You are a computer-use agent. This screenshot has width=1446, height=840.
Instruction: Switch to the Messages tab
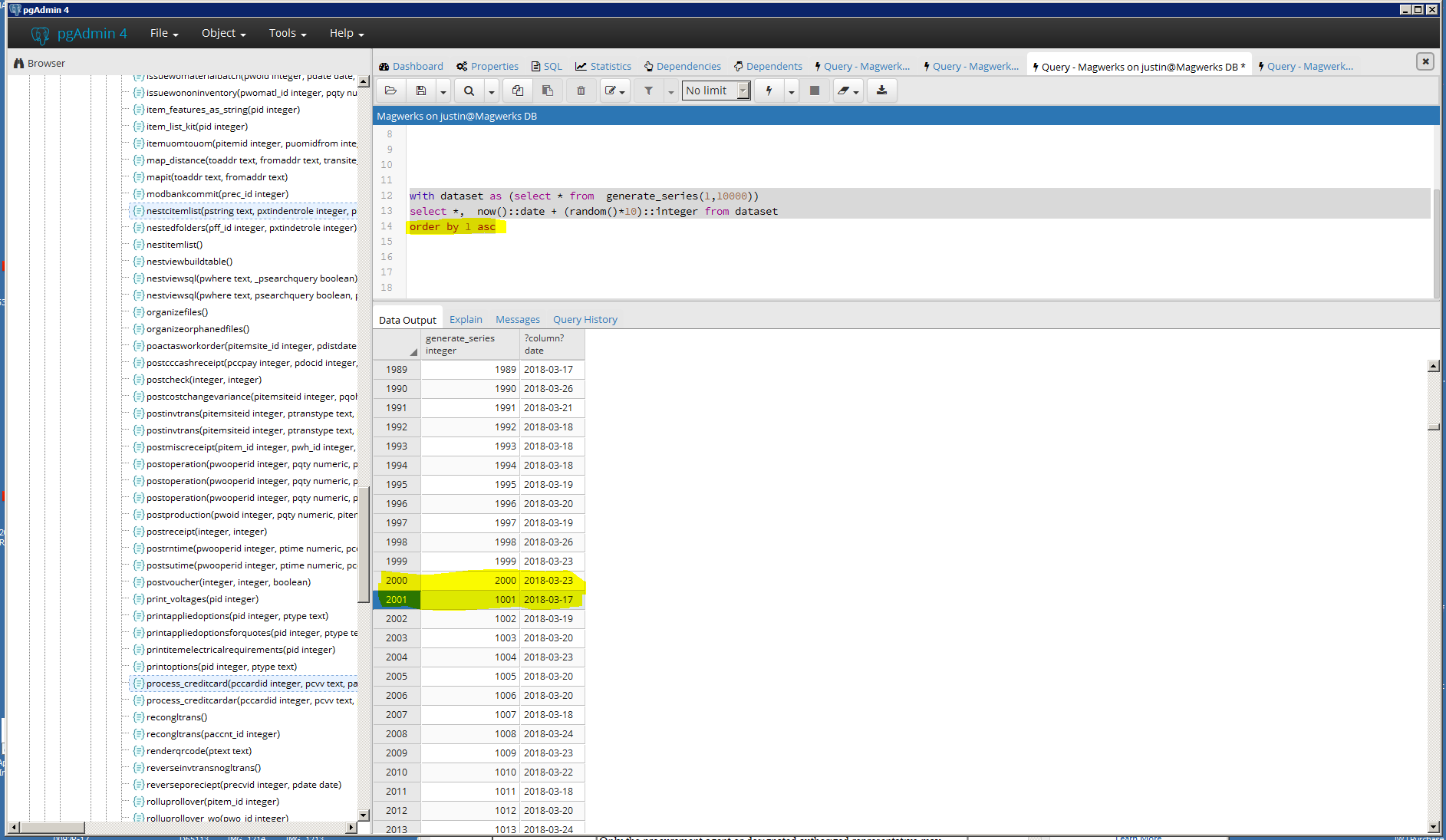pos(517,319)
